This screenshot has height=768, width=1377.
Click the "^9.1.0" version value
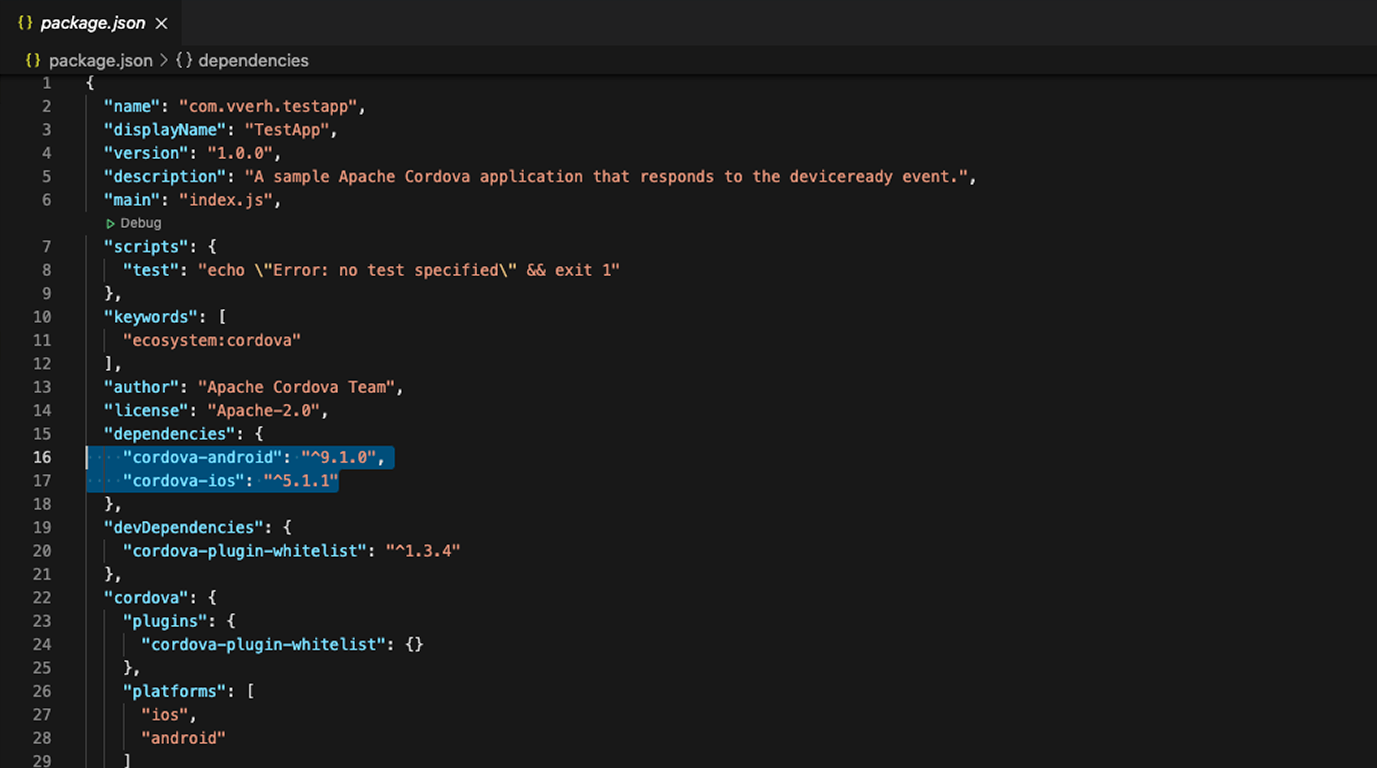(x=338, y=457)
